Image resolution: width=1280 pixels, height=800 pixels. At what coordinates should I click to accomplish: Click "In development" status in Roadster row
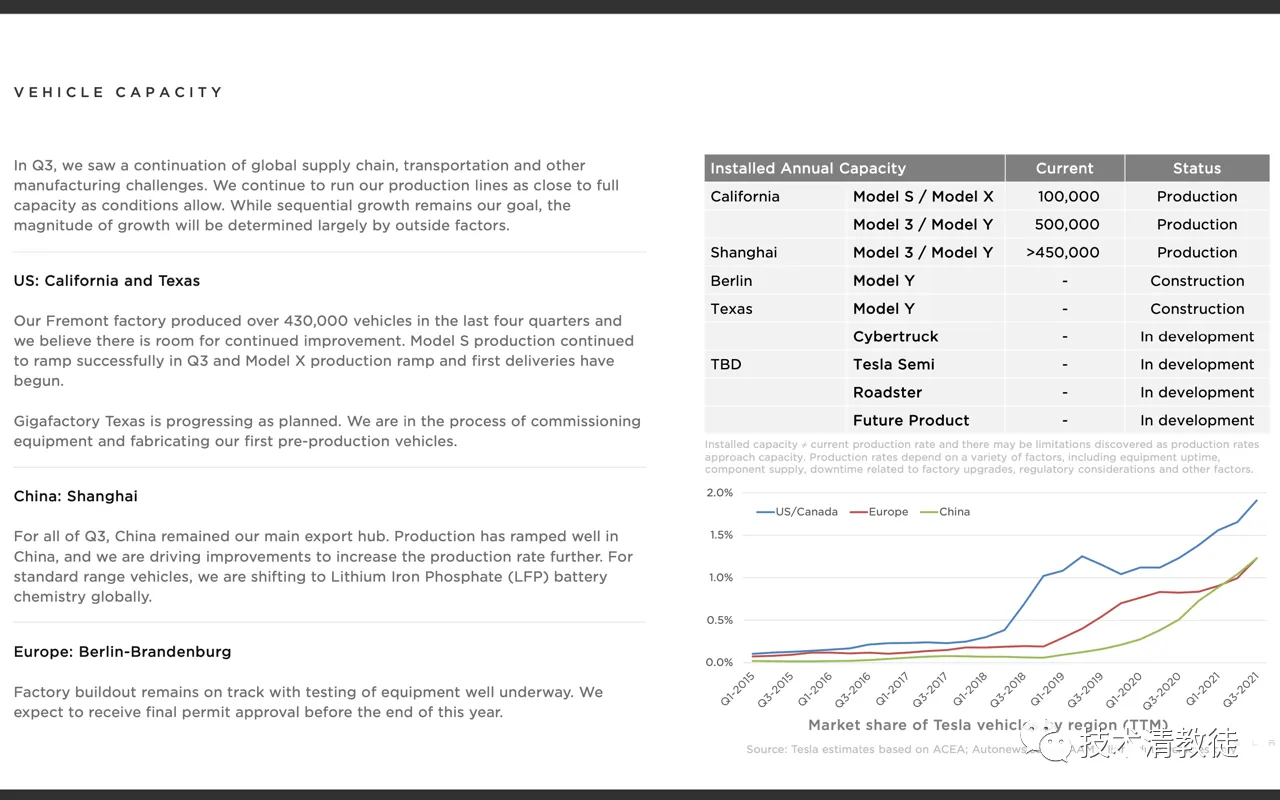pos(1197,392)
